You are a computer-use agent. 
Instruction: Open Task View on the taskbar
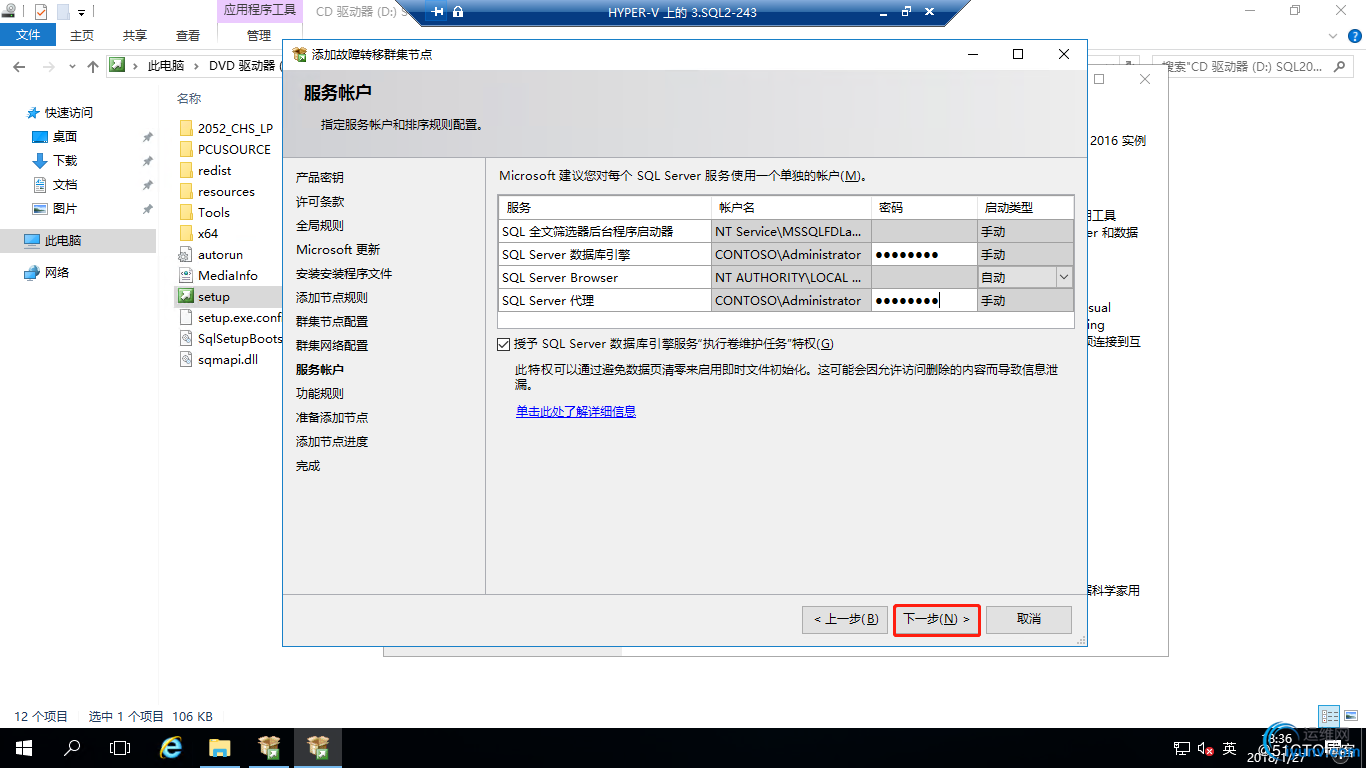(x=120, y=748)
